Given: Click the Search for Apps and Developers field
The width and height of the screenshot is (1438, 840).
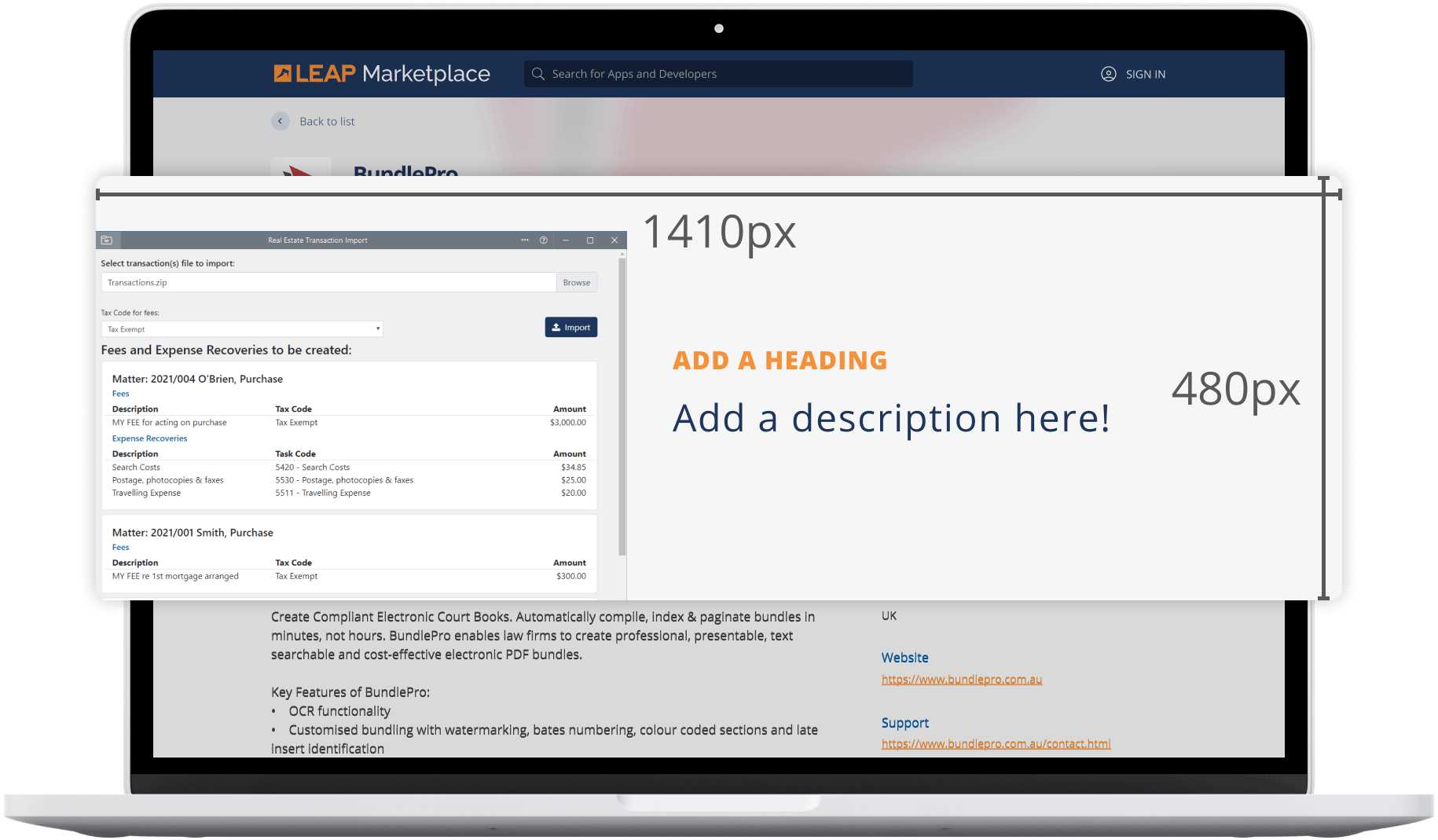Looking at the screenshot, I should click(718, 74).
